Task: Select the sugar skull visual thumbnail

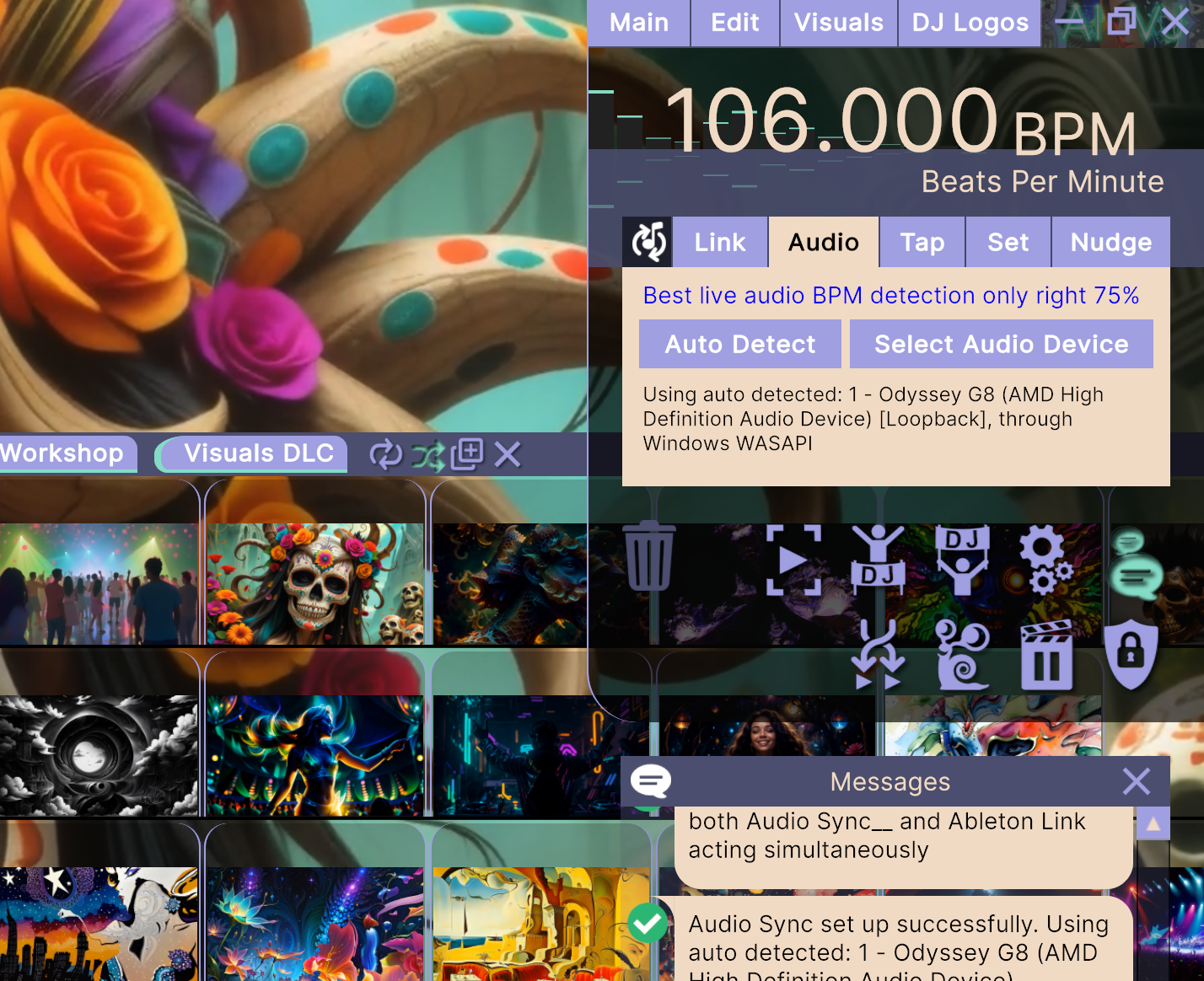Action: [x=314, y=583]
